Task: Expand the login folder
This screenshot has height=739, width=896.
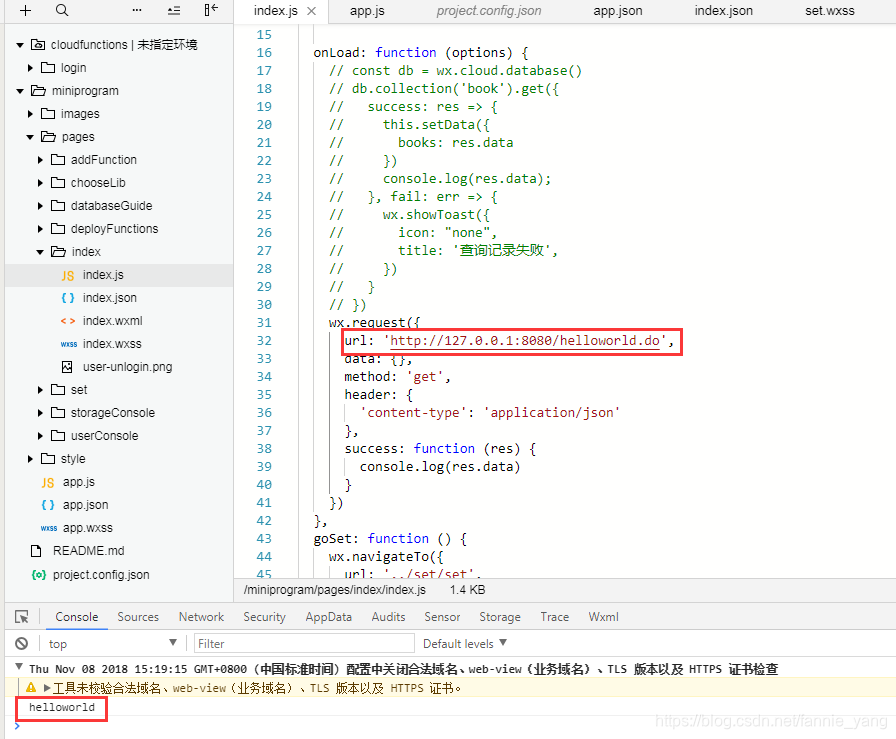Action: point(30,68)
